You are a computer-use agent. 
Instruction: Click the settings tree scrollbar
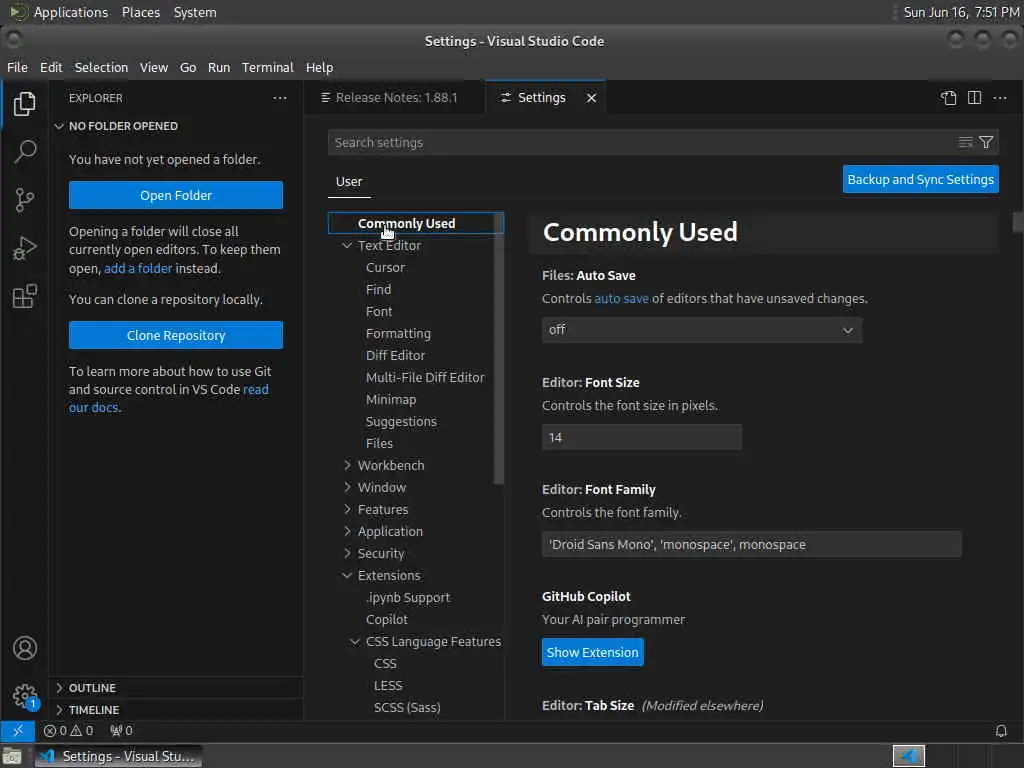click(498, 349)
